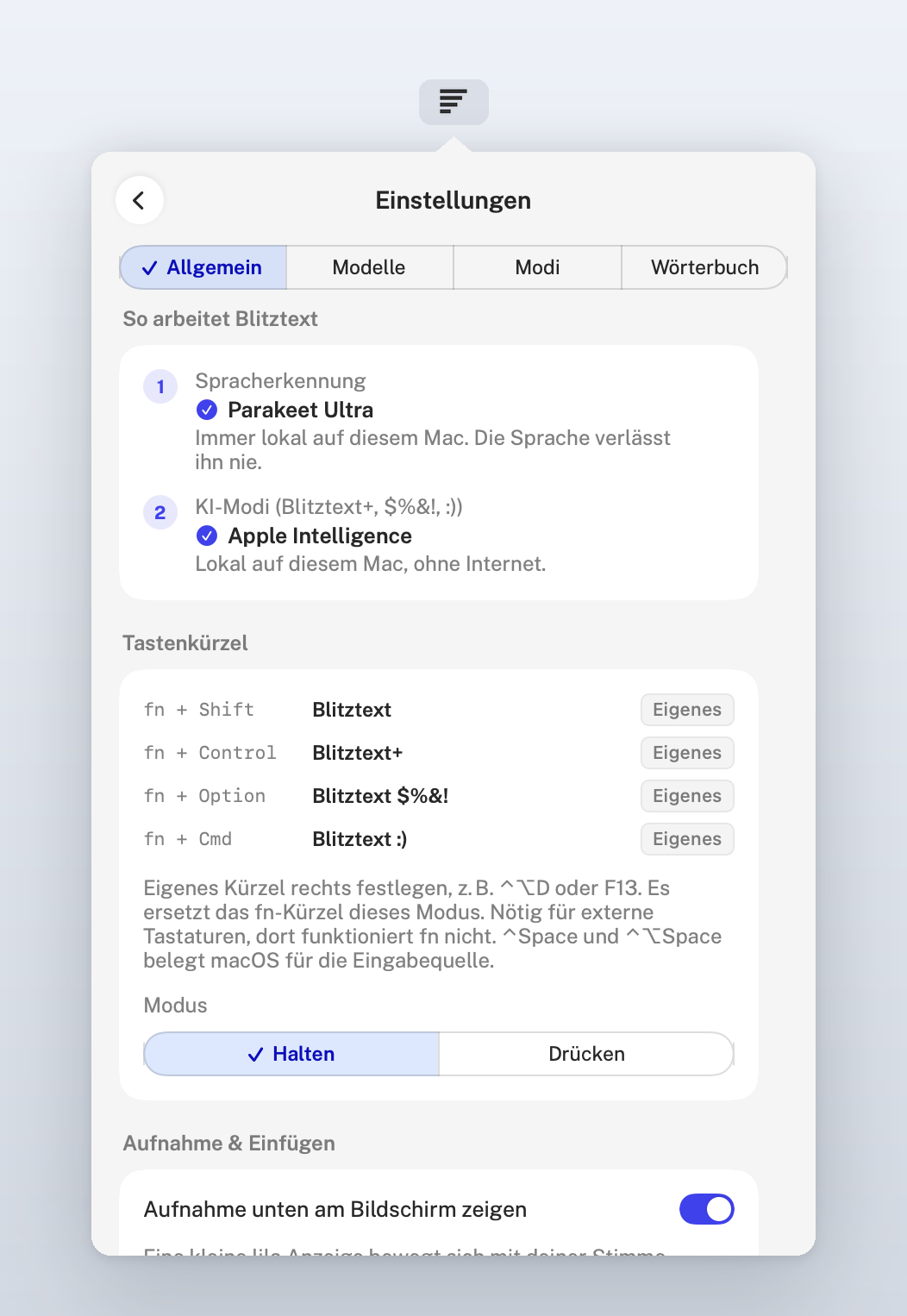
Task: Click the Aufnahme & Einfügen heading
Action: [228, 1144]
